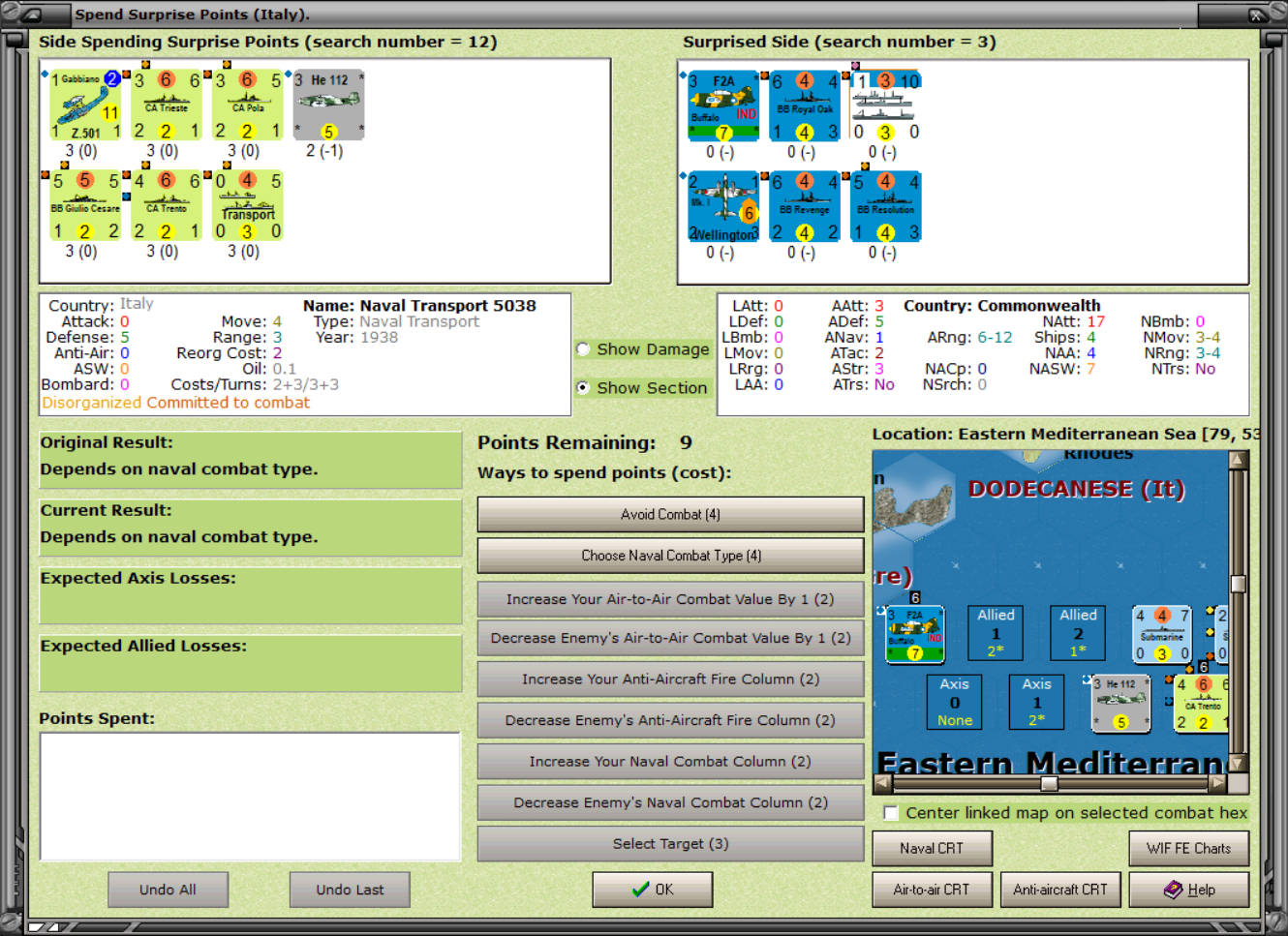1288x936 pixels.
Task: Click map horizontal scrollbar left arrow
Action: point(882,782)
